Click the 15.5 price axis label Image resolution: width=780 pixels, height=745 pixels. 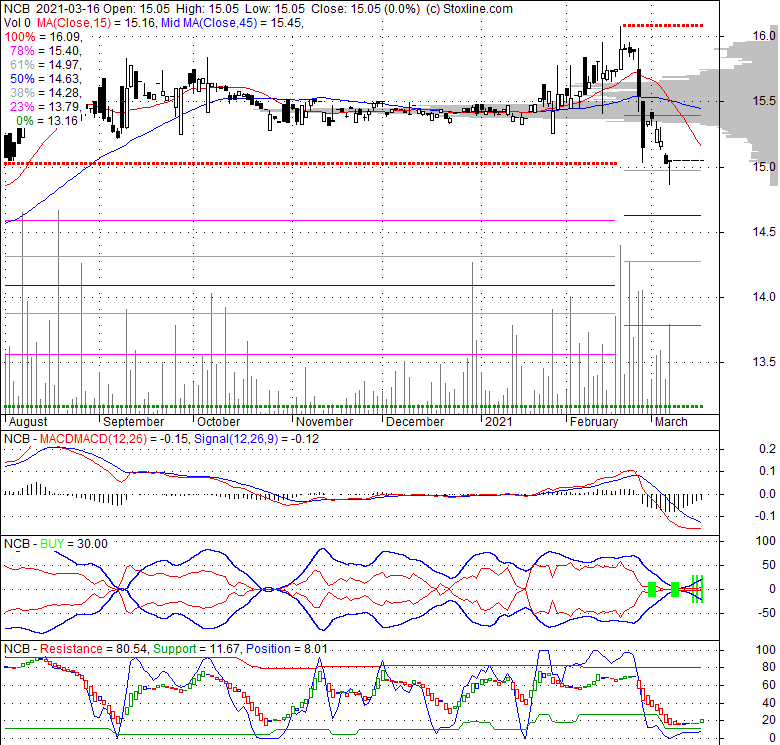[764, 101]
